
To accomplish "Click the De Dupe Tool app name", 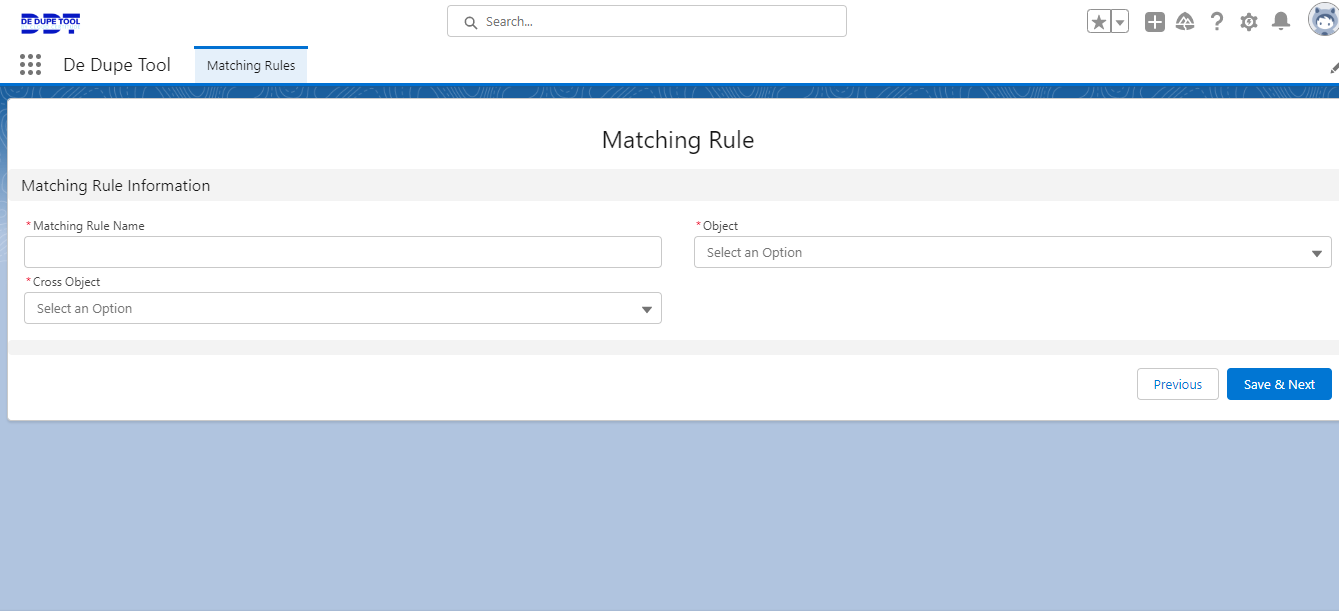I will (x=117, y=65).
